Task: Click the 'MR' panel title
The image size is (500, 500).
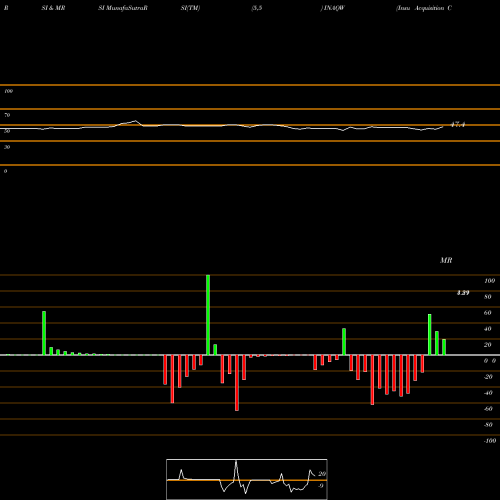Action: pyautogui.click(x=446, y=260)
